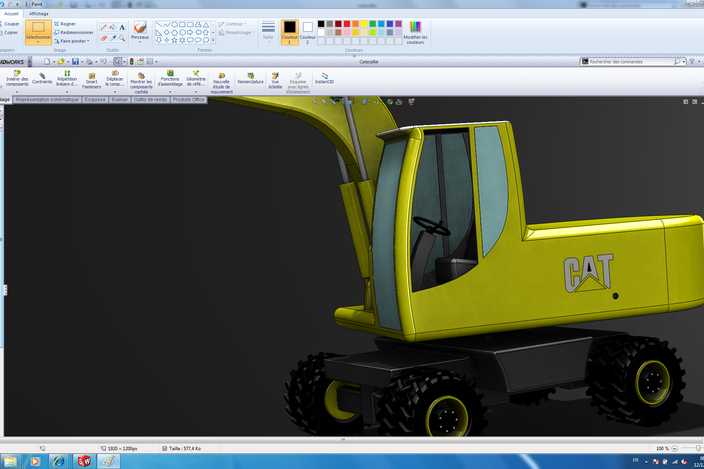The image size is (704, 469).
Task: Select the Paint pencil tool
Action: [103, 28]
